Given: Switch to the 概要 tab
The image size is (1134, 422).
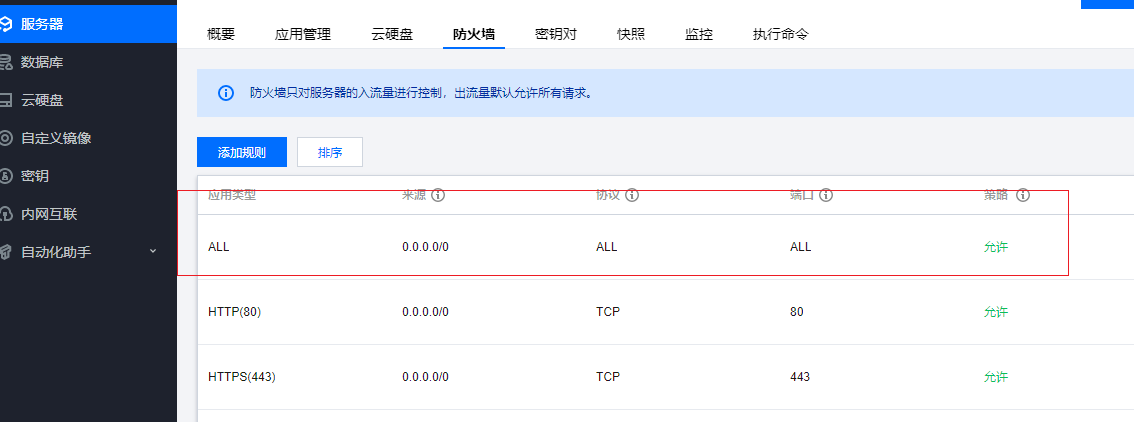Looking at the screenshot, I should 221,34.
